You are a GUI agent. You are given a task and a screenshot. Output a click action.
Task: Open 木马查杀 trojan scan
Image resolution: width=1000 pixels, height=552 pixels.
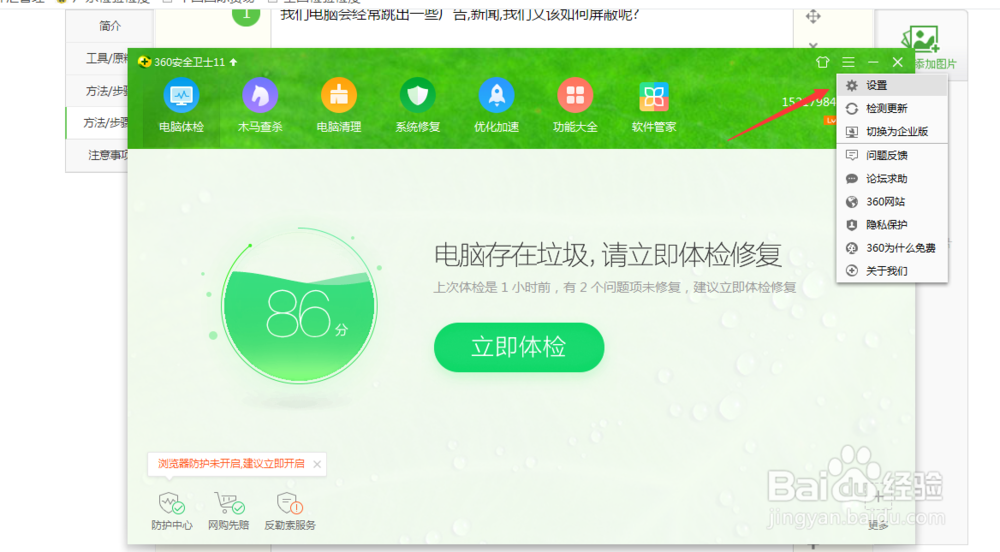pyautogui.click(x=260, y=106)
